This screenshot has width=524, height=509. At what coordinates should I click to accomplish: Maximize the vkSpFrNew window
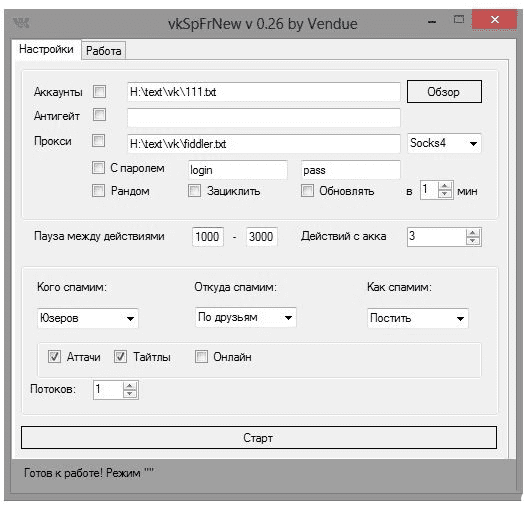[459, 20]
